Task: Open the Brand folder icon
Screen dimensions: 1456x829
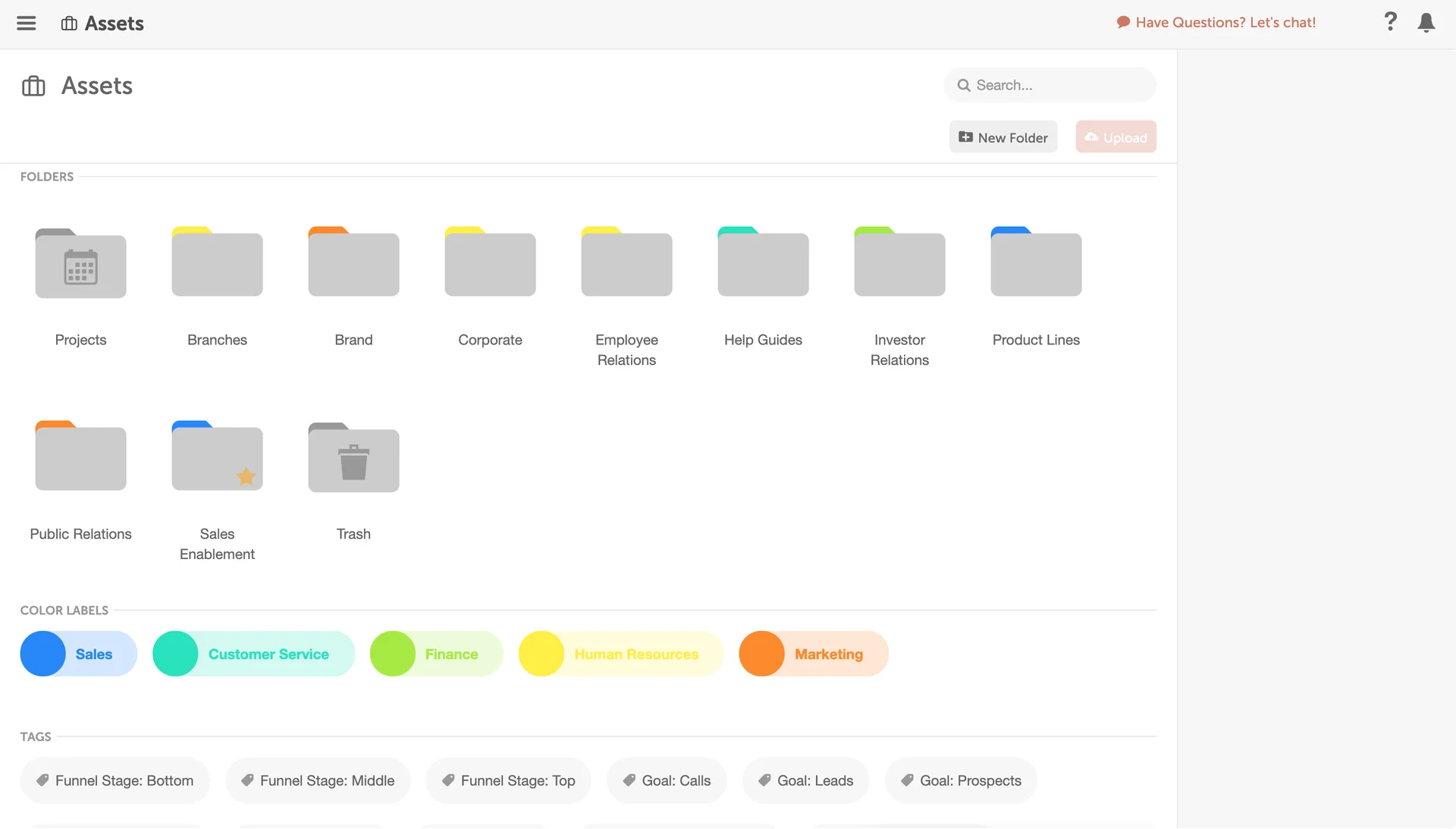Action: coord(353,262)
